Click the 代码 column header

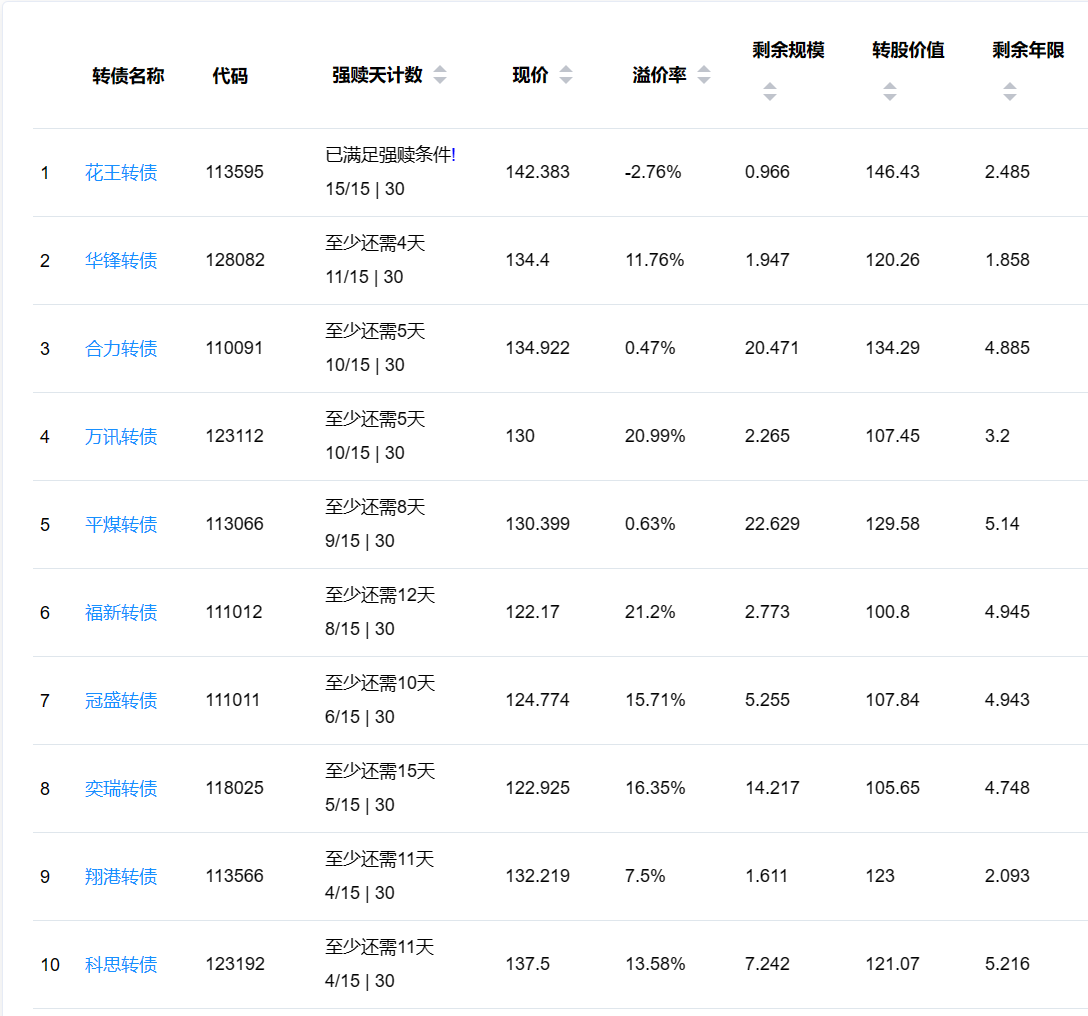[x=230, y=76]
